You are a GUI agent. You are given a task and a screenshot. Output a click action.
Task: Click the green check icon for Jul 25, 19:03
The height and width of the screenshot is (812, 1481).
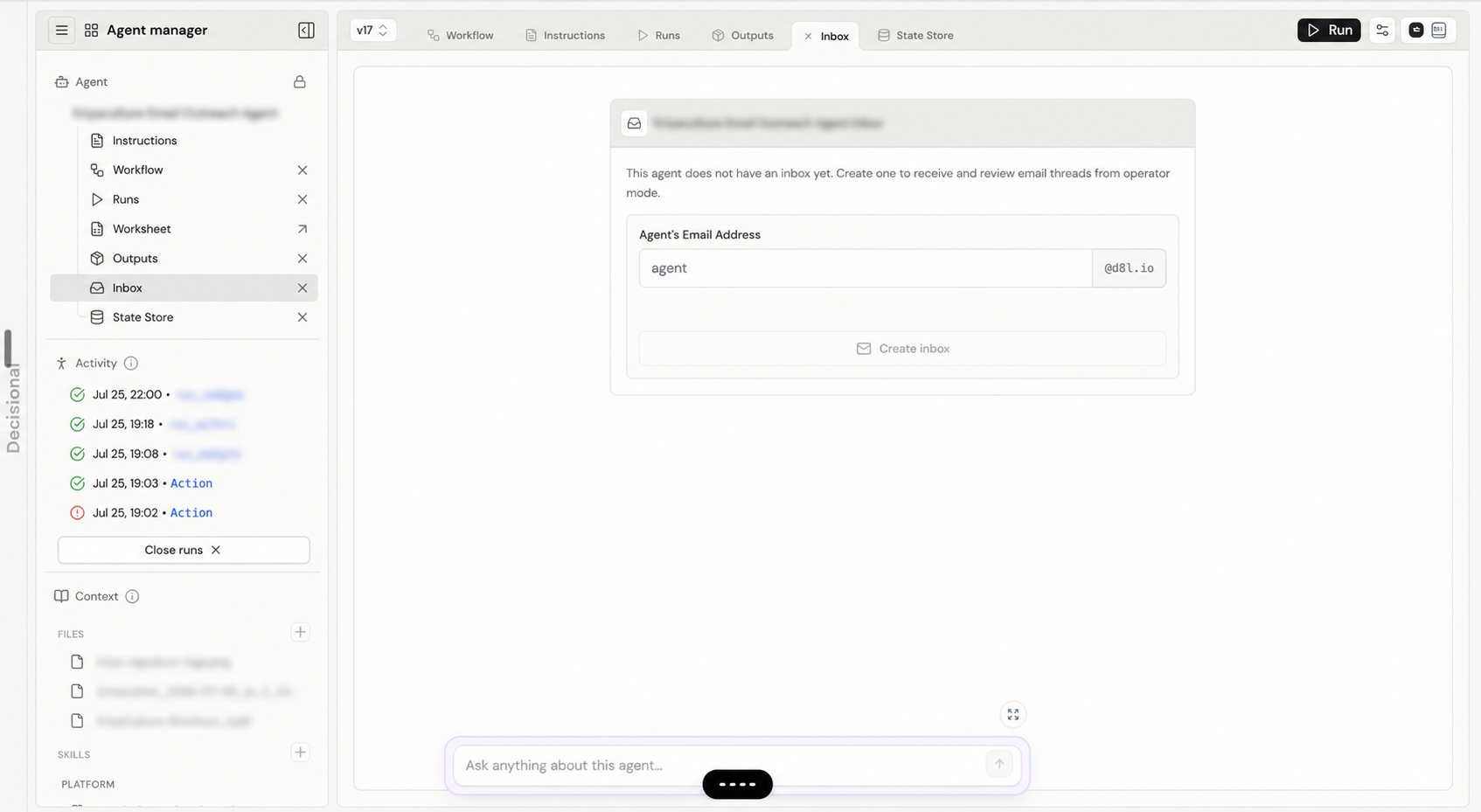(x=77, y=483)
